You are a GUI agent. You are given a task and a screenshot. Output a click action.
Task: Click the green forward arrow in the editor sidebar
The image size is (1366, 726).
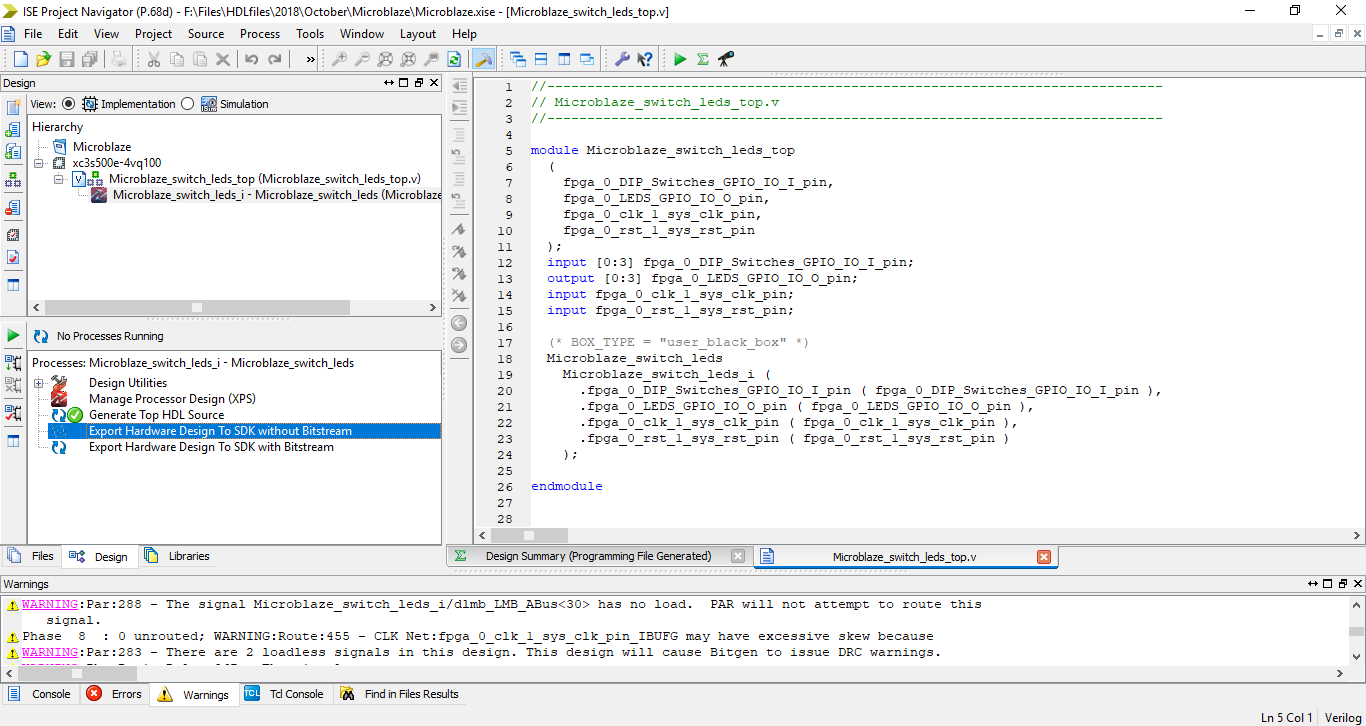click(459, 345)
